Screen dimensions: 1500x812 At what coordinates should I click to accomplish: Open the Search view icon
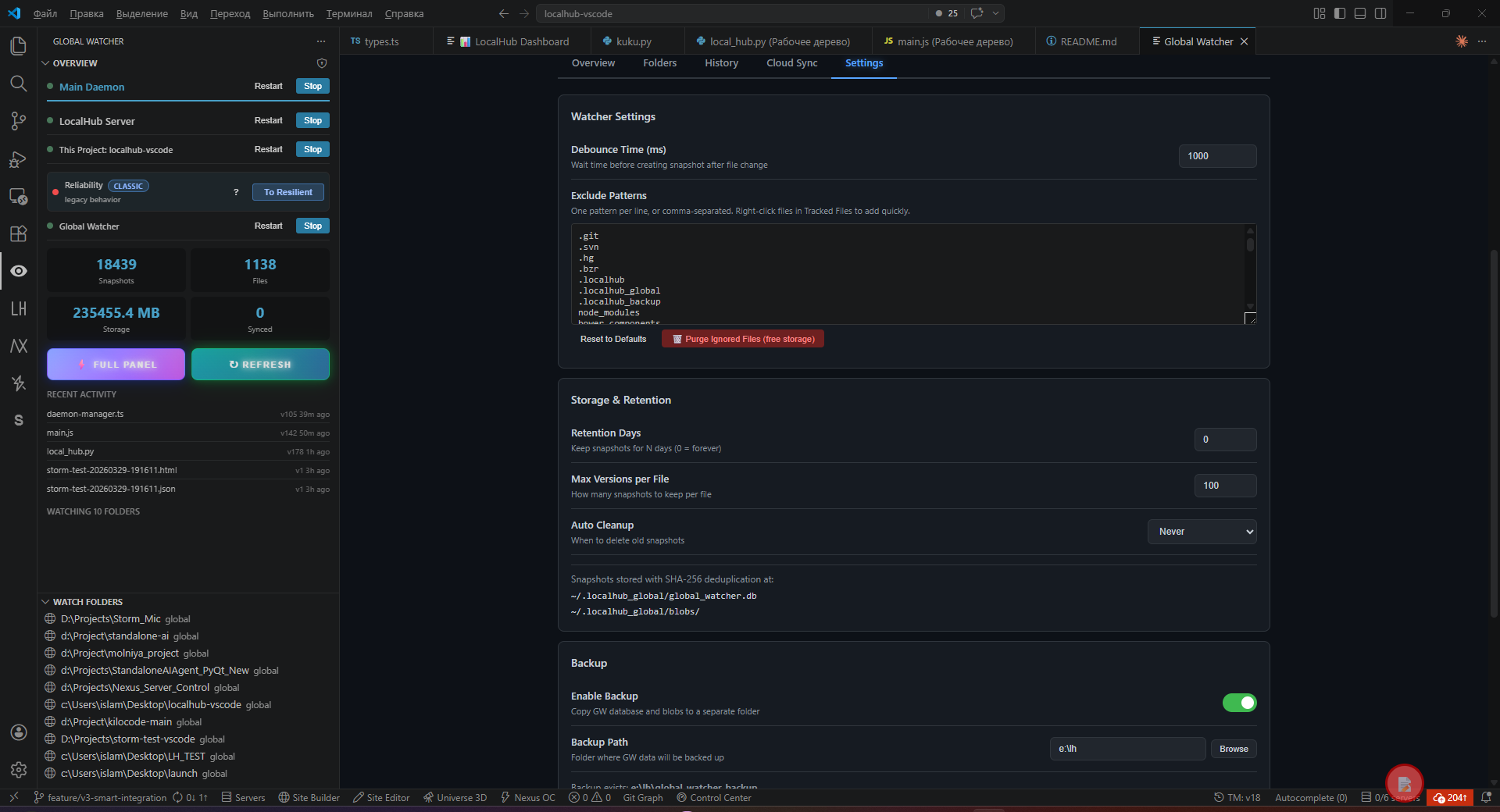click(18, 84)
